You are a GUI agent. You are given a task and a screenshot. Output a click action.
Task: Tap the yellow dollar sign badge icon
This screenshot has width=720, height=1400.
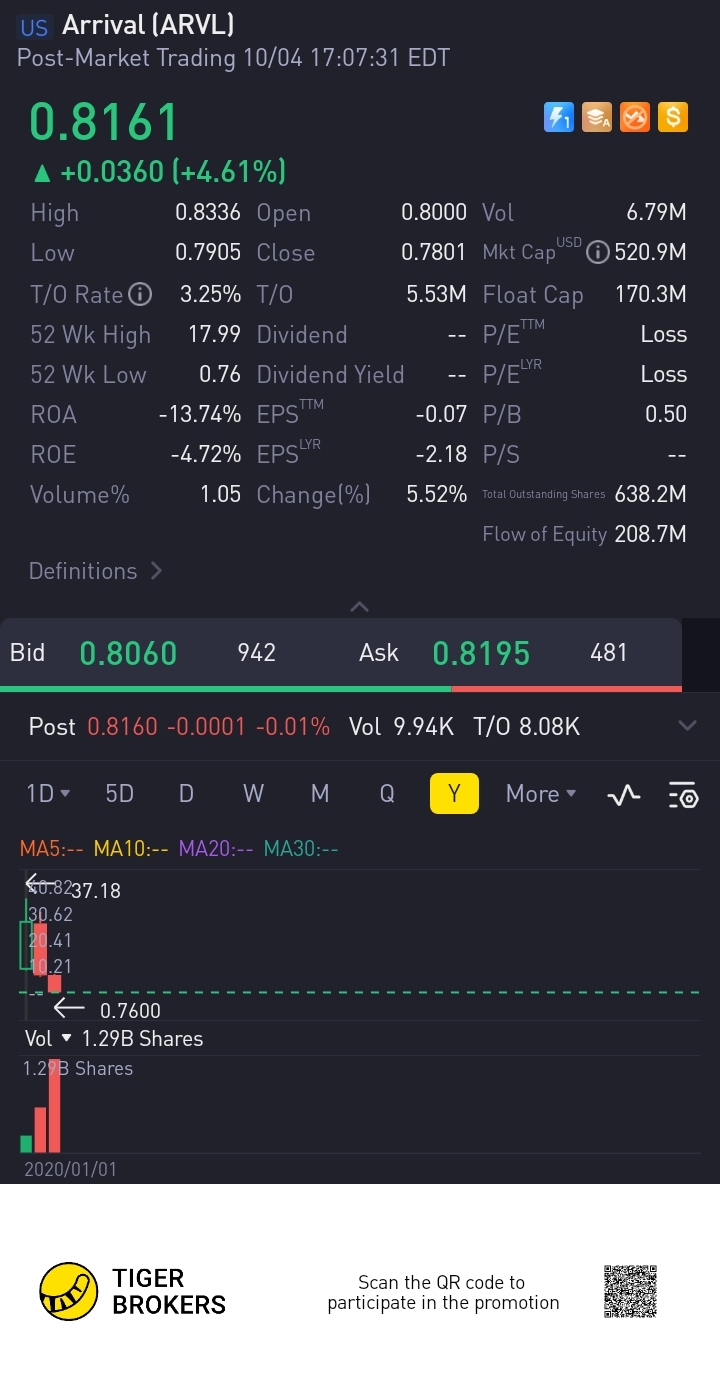673,117
